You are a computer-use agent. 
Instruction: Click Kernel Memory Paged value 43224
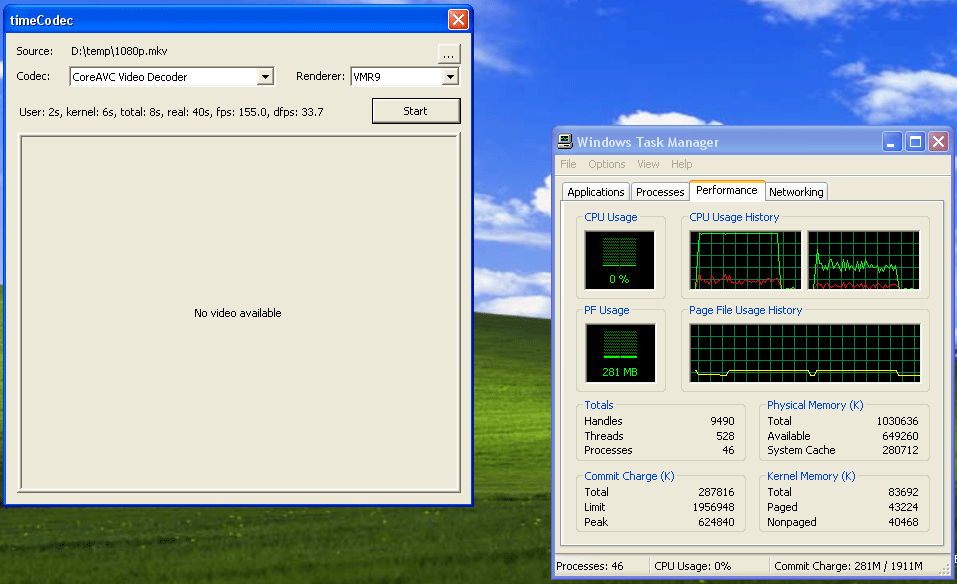[903, 508]
